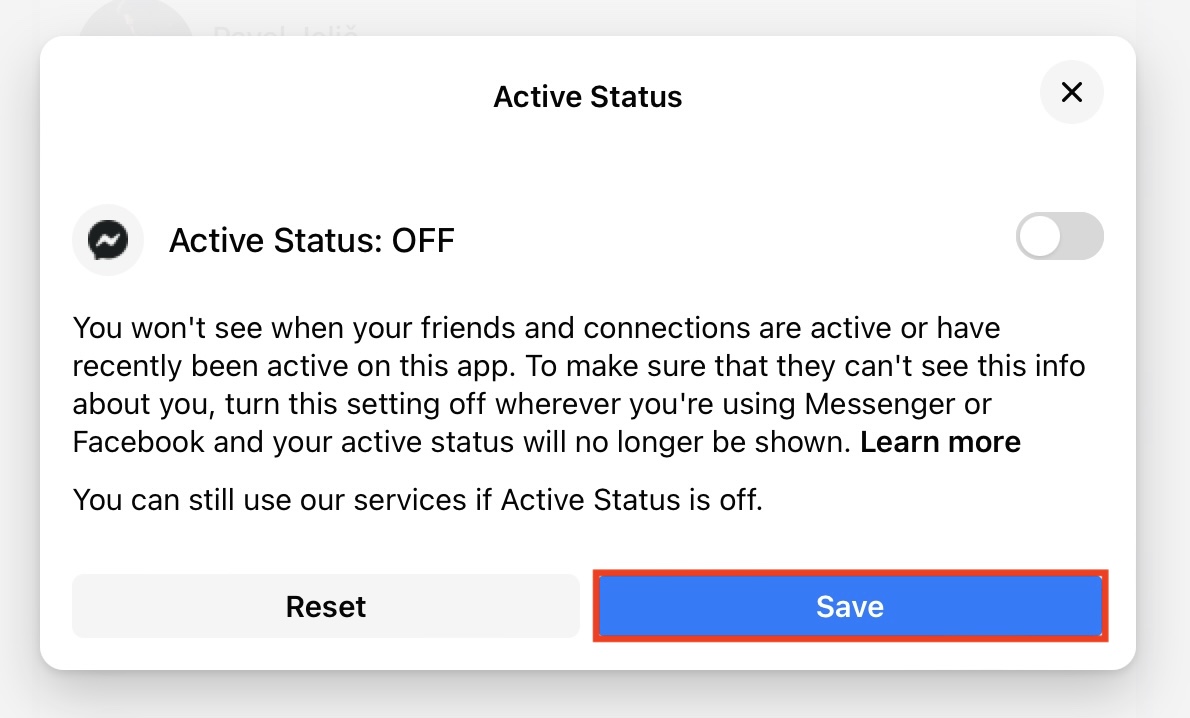1190x718 pixels.
Task: Turn on the Active Status switch
Action: click(1059, 237)
